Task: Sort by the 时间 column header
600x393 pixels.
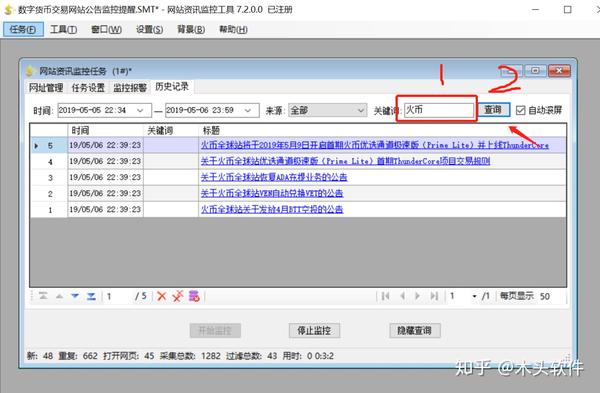Action: pyautogui.click(x=106, y=130)
